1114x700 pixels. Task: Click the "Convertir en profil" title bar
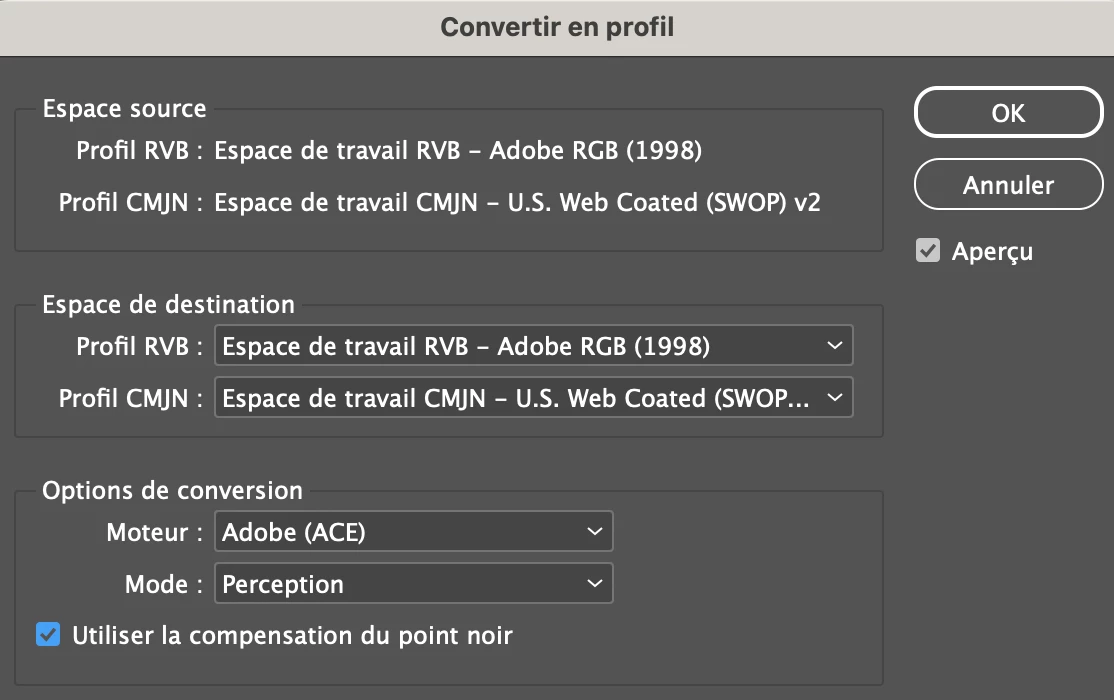coord(557,27)
